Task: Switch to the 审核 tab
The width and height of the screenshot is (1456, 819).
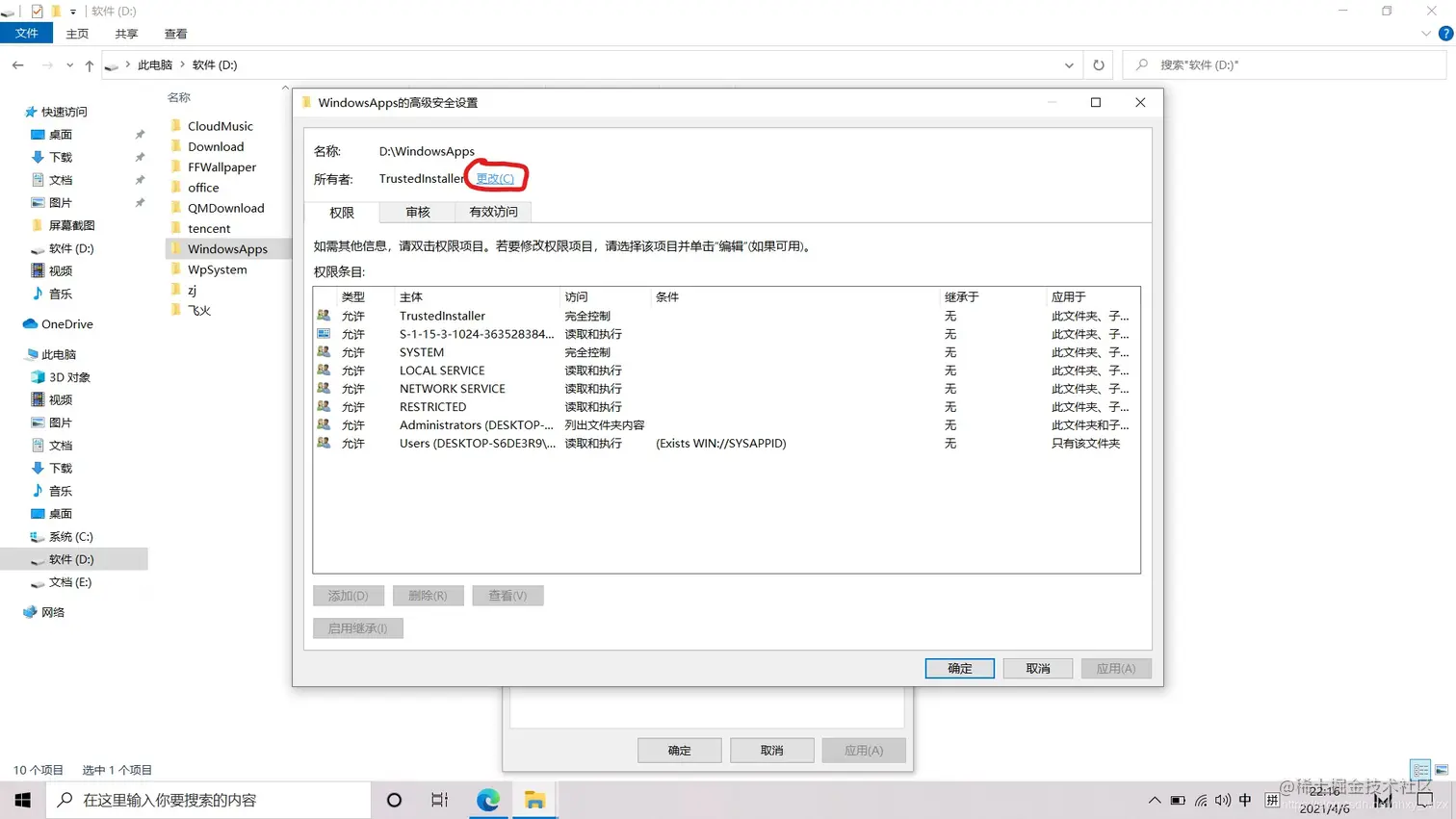Action: pyautogui.click(x=417, y=212)
